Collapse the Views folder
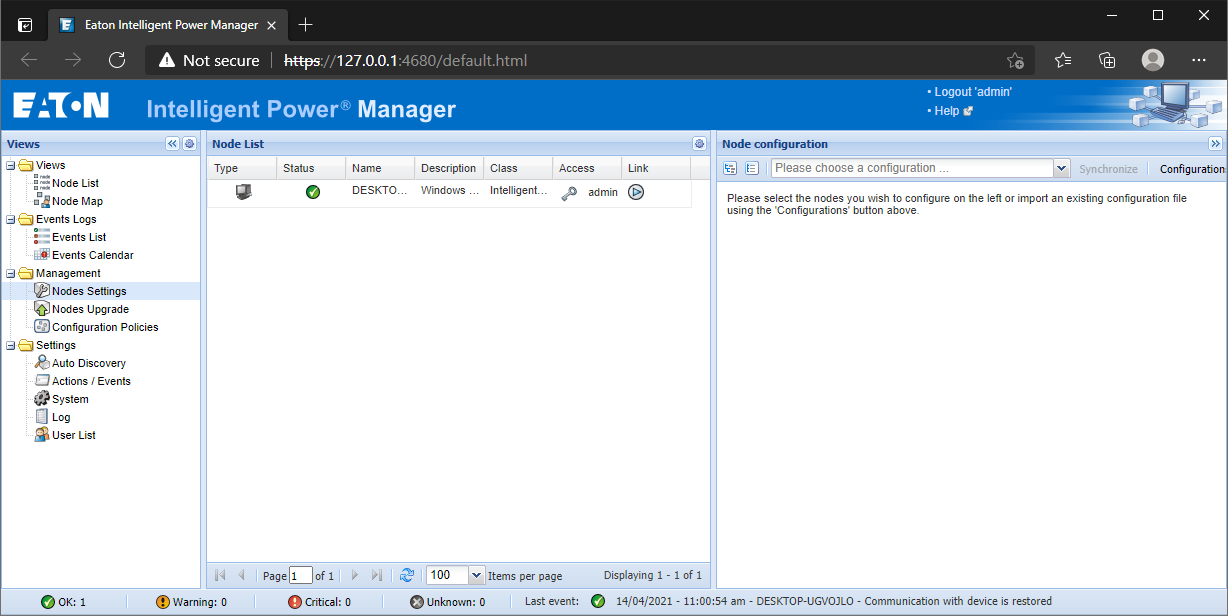The image size is (1228, 616). click(10, 165)
